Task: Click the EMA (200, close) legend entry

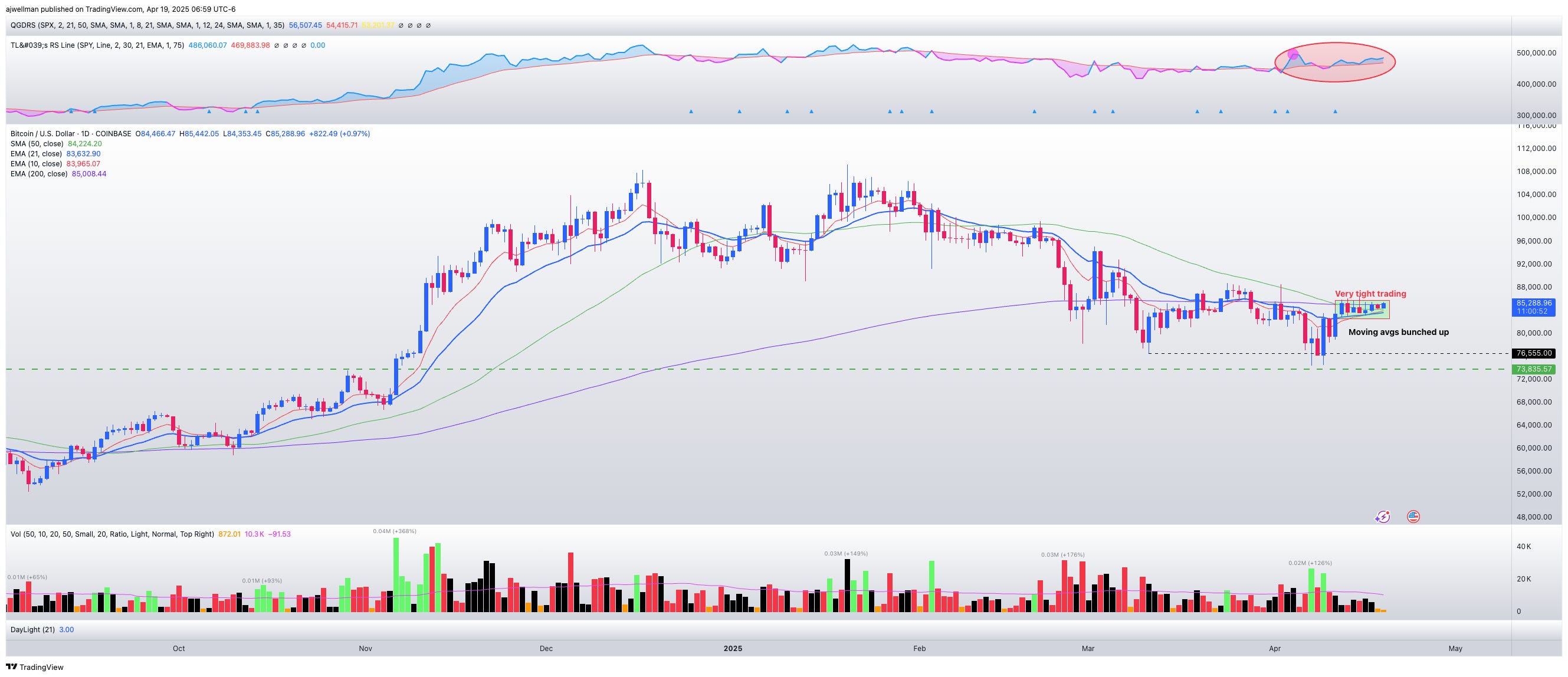Action: (x=38, y=174)
